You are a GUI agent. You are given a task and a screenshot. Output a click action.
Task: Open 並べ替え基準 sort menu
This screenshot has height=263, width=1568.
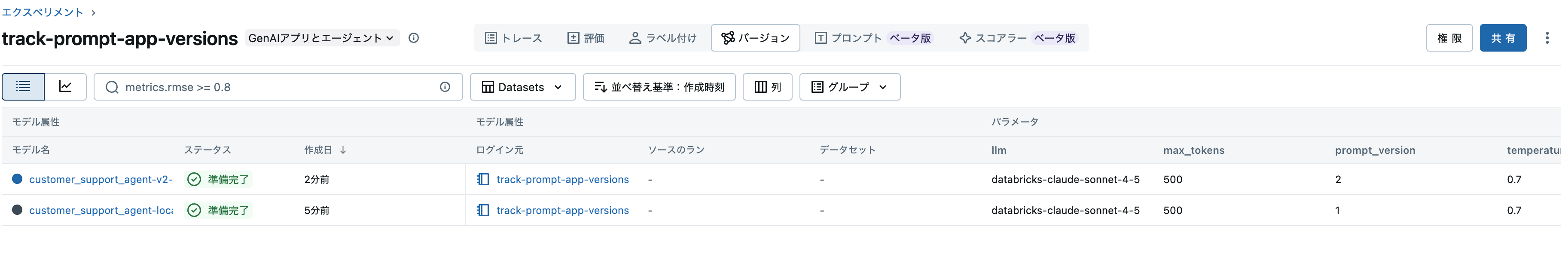pos(659,87)
